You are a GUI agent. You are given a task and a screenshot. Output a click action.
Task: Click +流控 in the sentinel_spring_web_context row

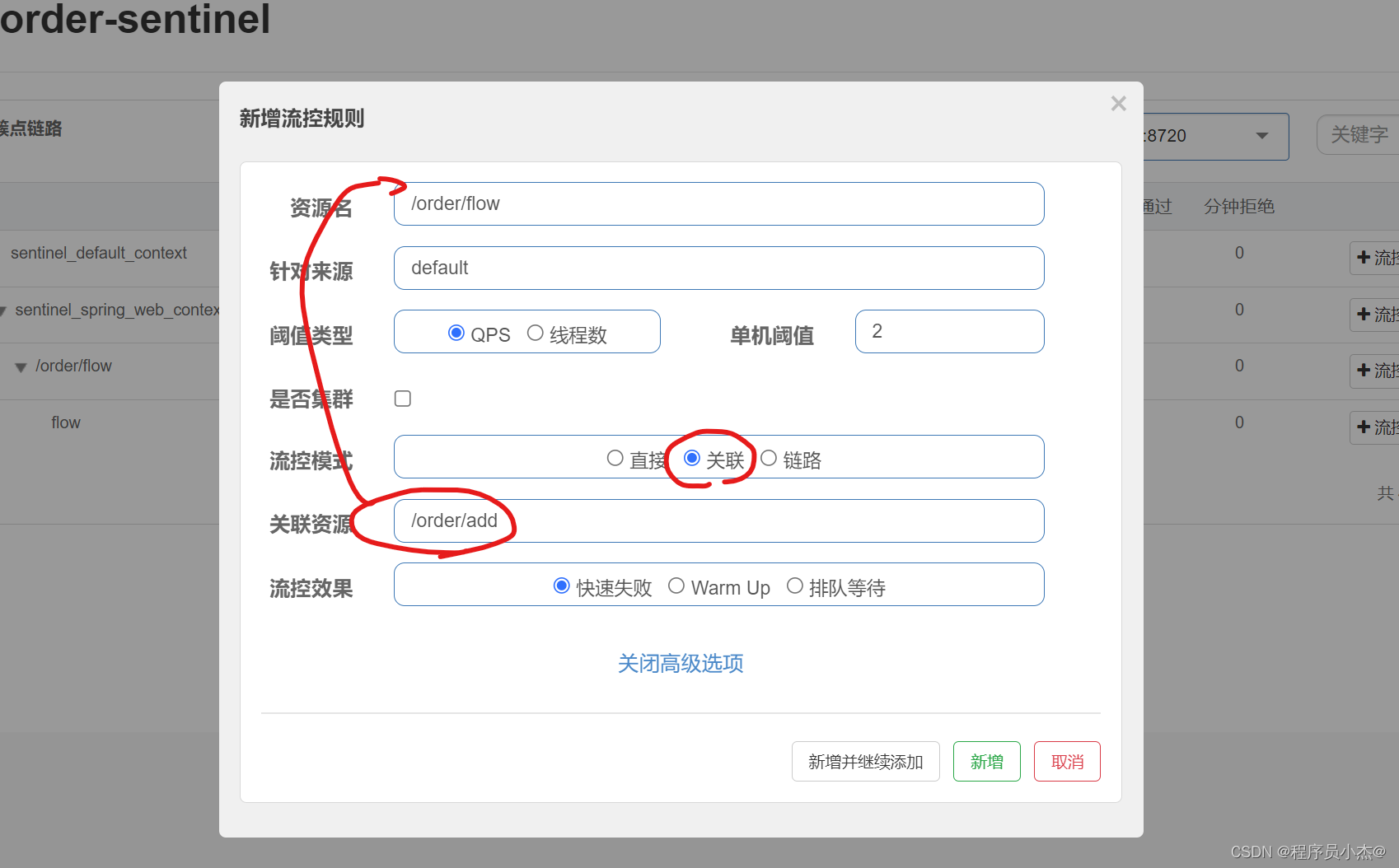point(1376,315)
